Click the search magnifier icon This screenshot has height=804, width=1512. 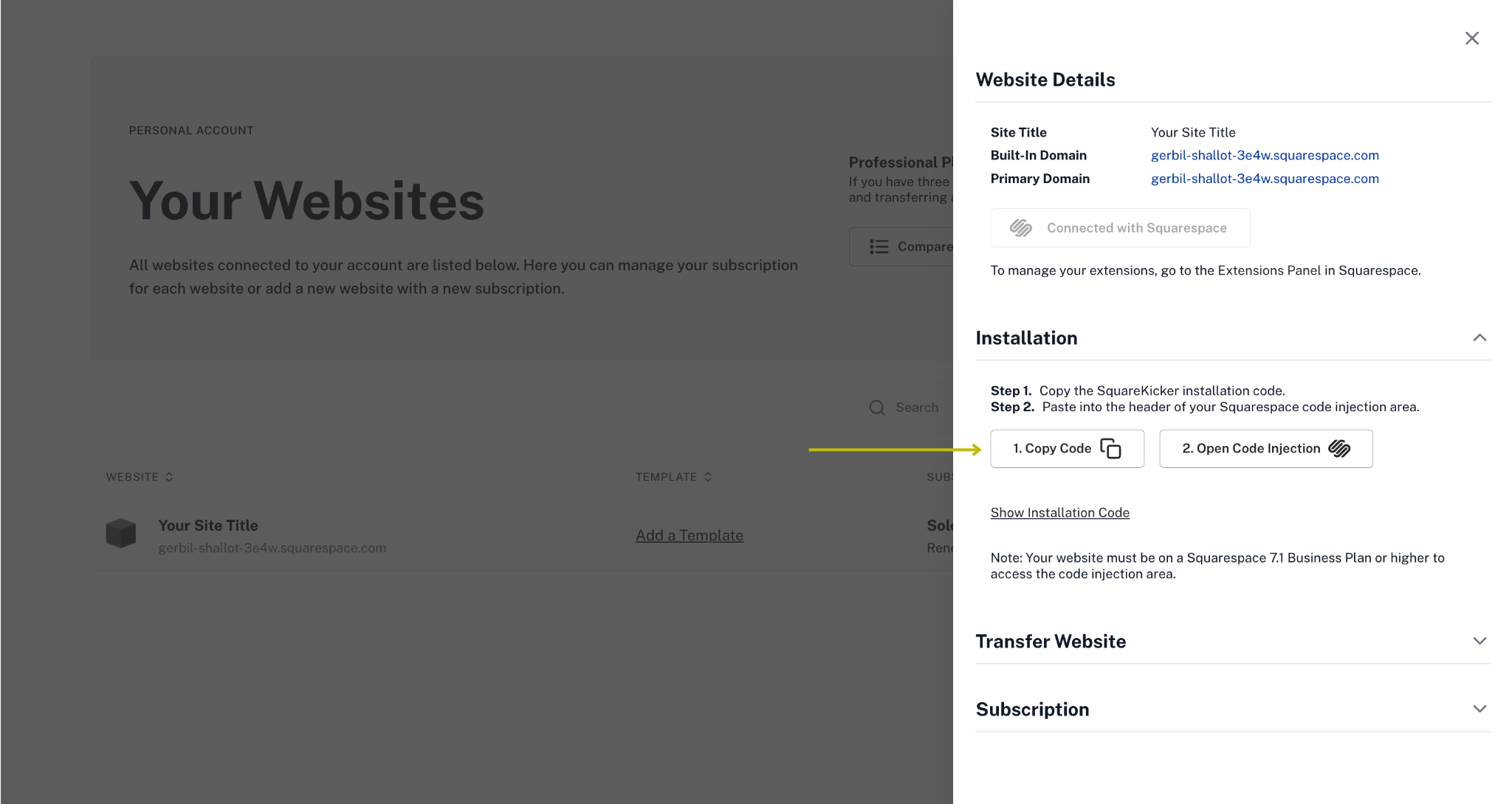pyautogui.click(x=877, y=408)
